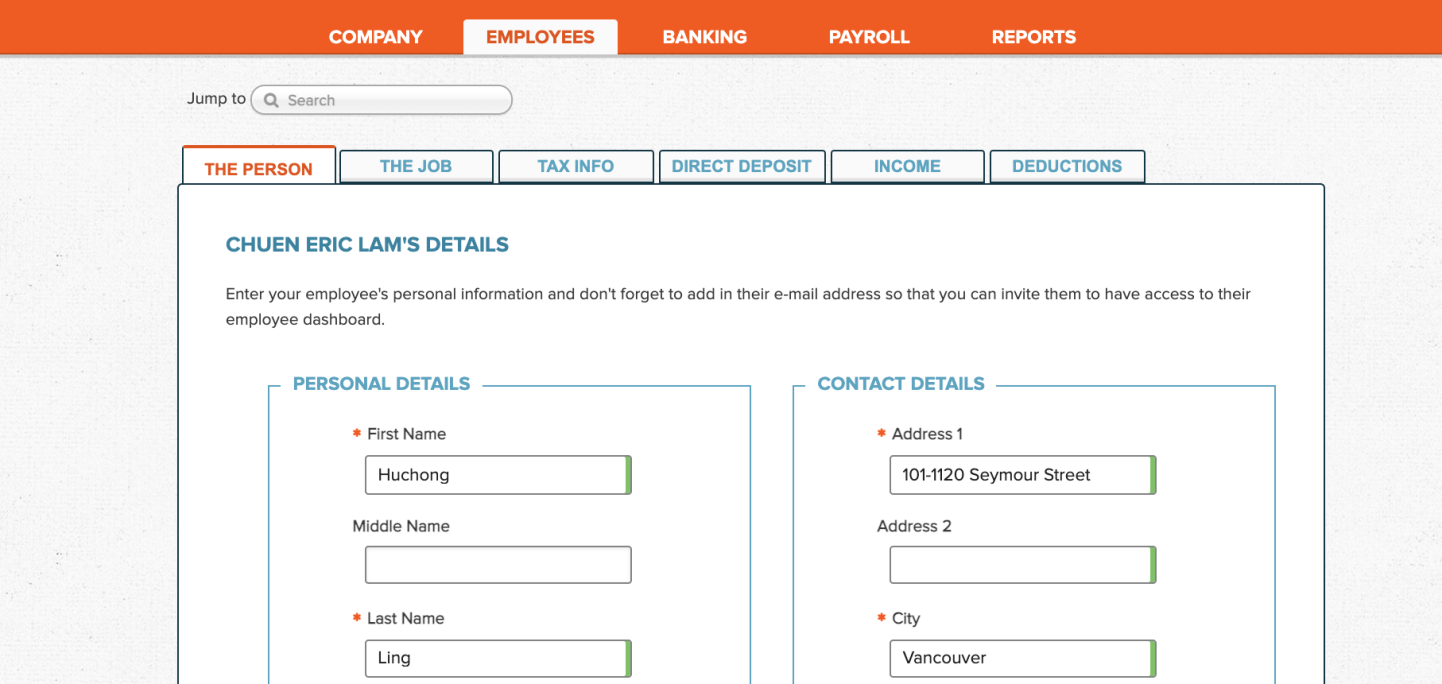Open the Tax Info tab
This screenshot has width=1442, height=684.
pos(576,166)
